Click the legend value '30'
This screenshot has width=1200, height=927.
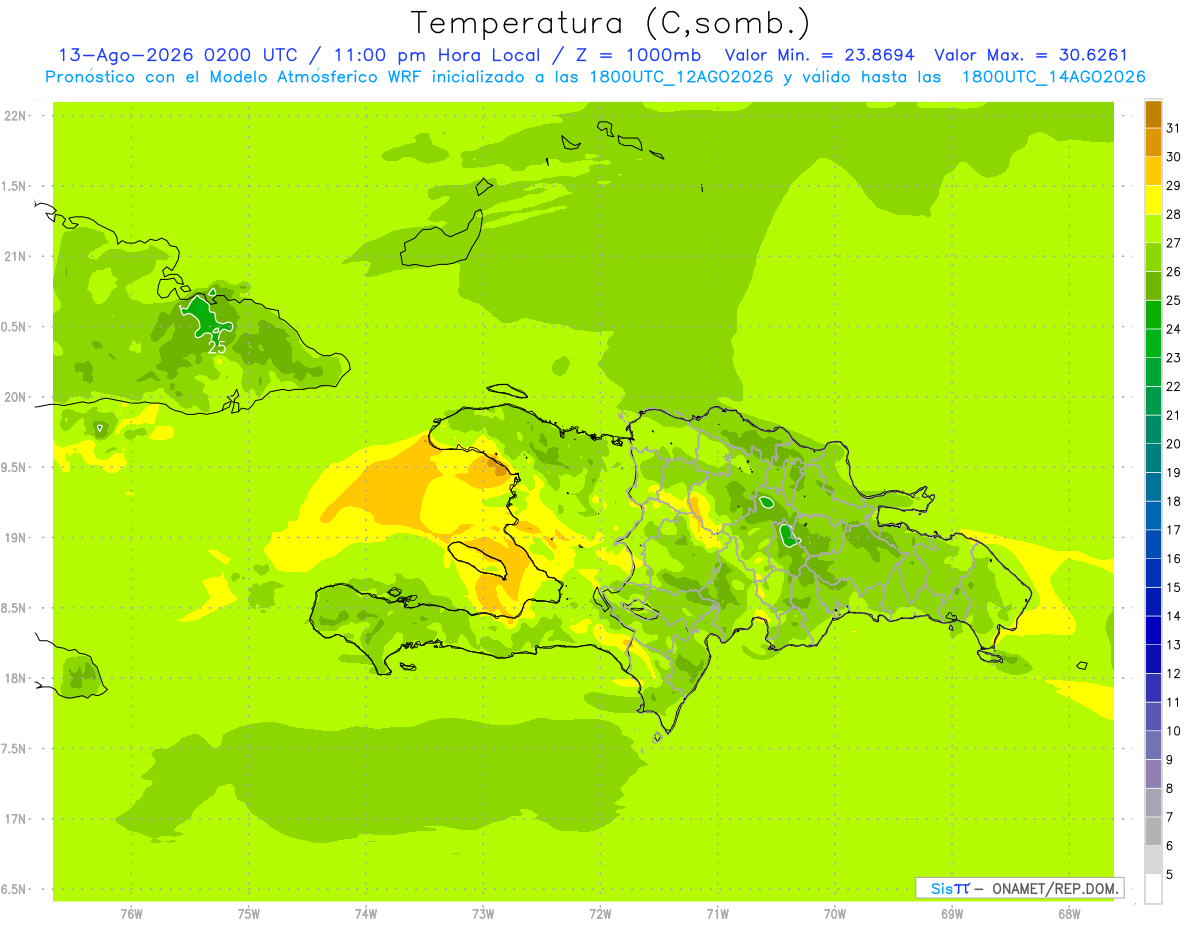(1173, 157)
